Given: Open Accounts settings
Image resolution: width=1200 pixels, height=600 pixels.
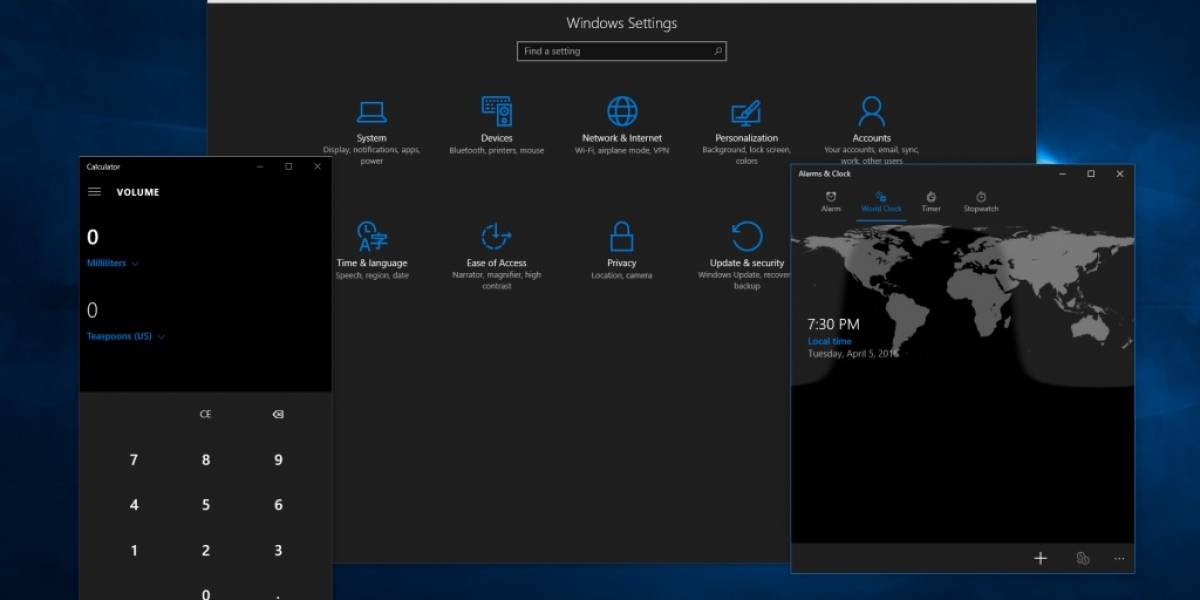Looking at the screenshot, I should pyautogui.click(x=871, y=131).
